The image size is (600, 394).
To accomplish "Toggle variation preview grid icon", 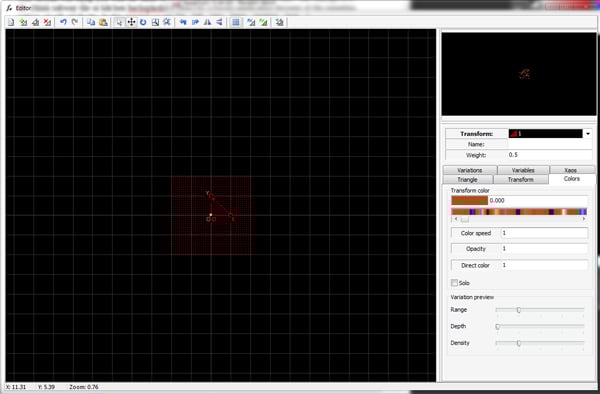I will click(236, 22).
